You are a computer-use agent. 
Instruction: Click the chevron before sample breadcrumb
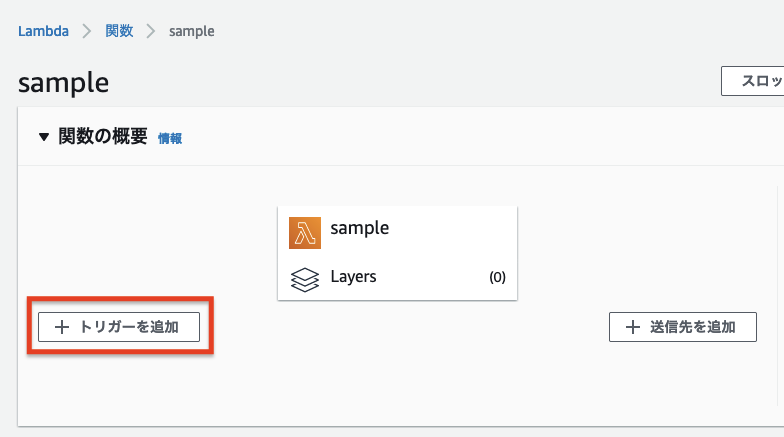pyautogui.click(x=151, y=31)
